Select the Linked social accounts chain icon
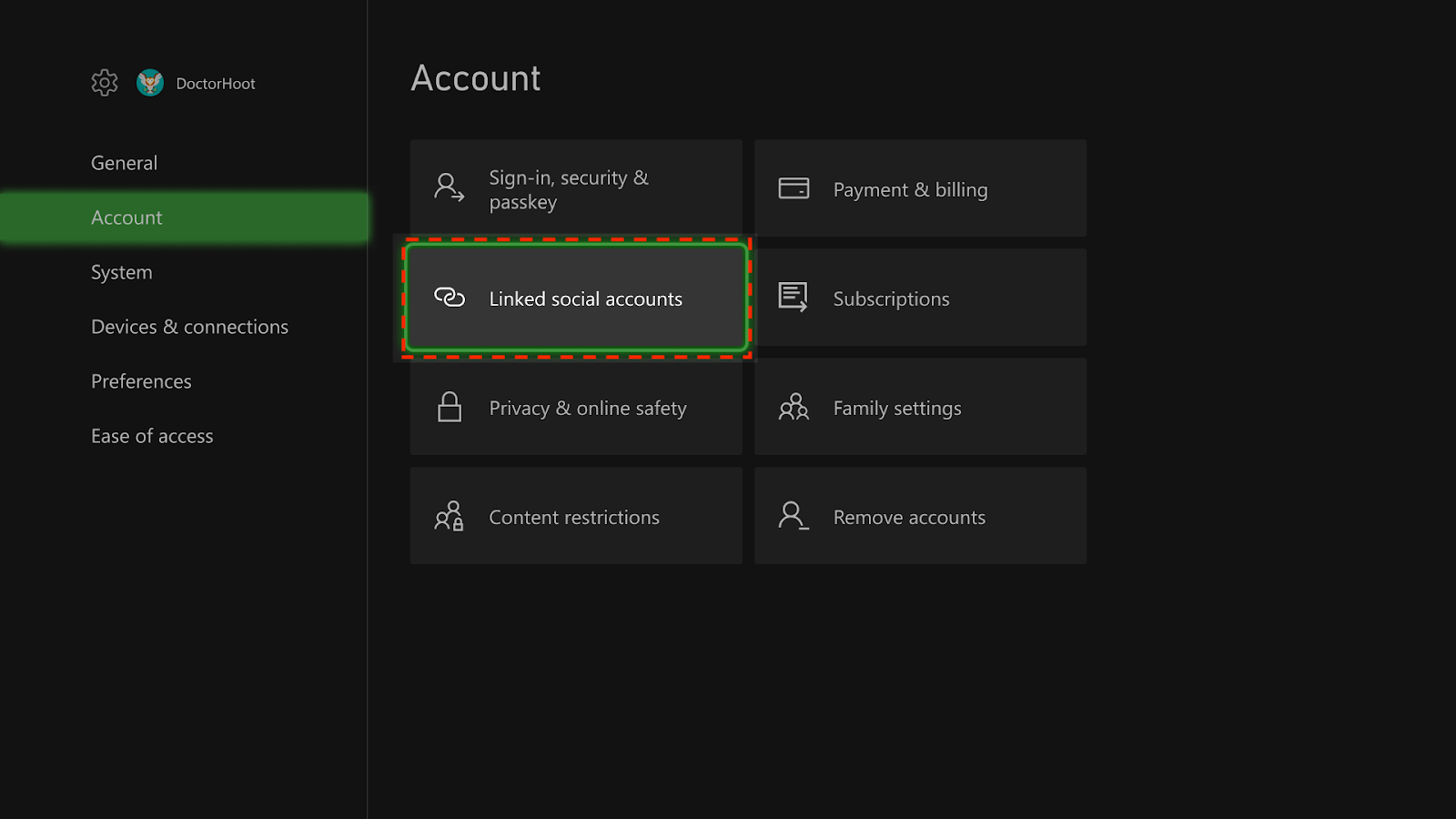Image resolution: width=1456 pixels, height=819 pixels. pos(448,298)
